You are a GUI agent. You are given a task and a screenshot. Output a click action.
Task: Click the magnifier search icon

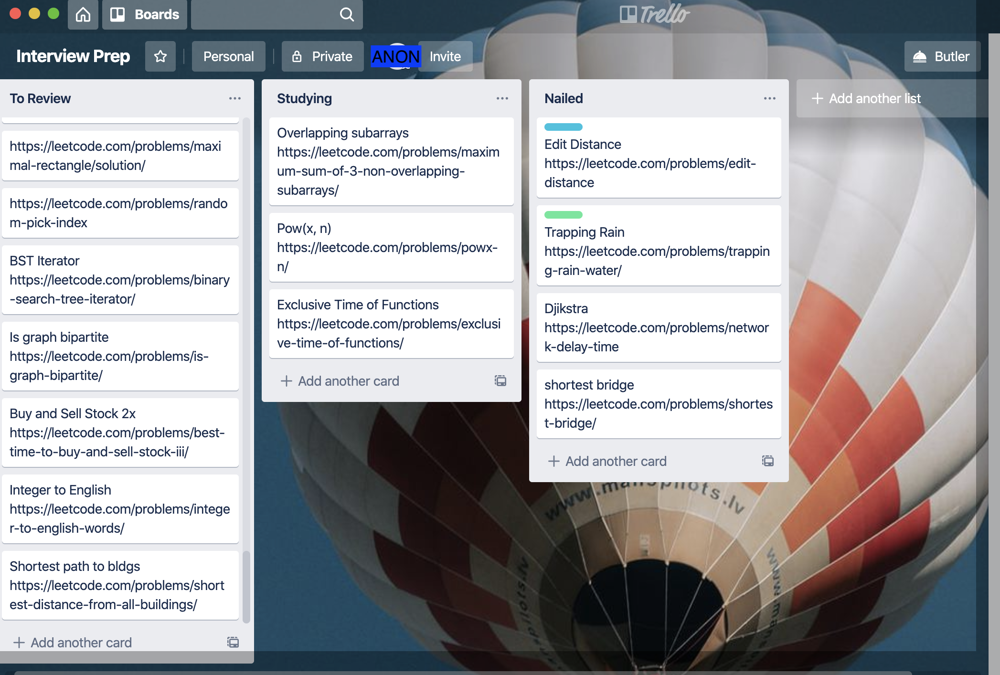click(x=346, y=15)
